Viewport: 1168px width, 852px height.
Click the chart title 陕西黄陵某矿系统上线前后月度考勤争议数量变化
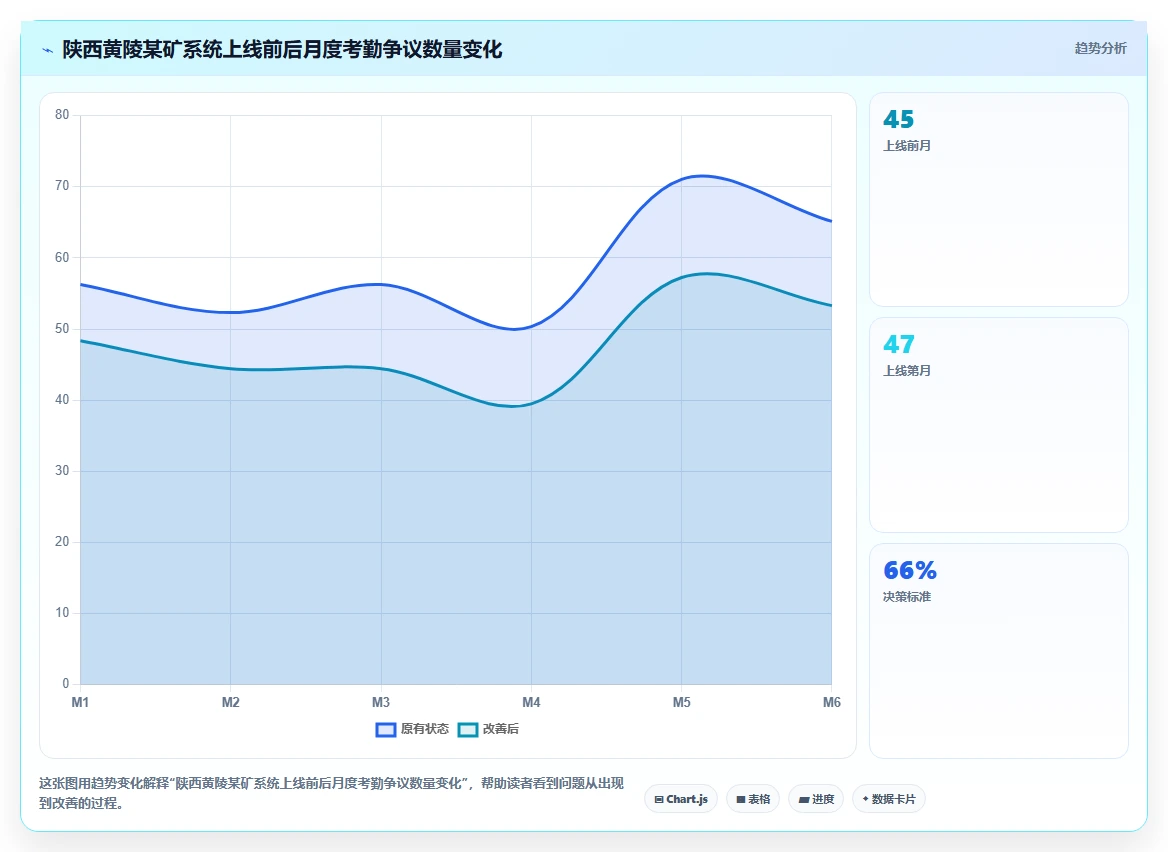pos(282,50)
